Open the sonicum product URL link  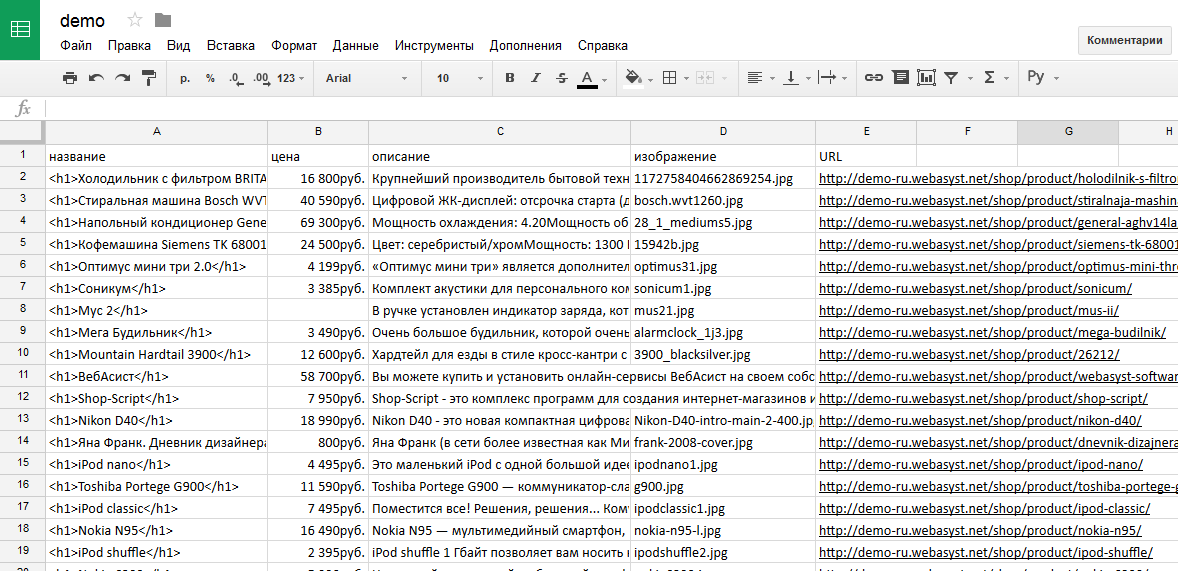pyautogui.click(x=975, y=289)
